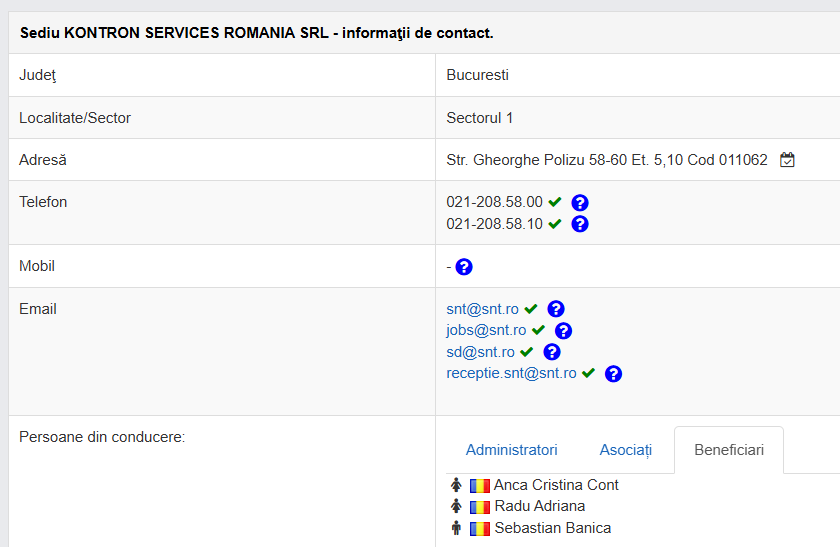Image resolution: width=840 pixels, height=547 pixels.
Task: Click help icon beside receptie.snt@snt.ro
Action: click(614, 374)
